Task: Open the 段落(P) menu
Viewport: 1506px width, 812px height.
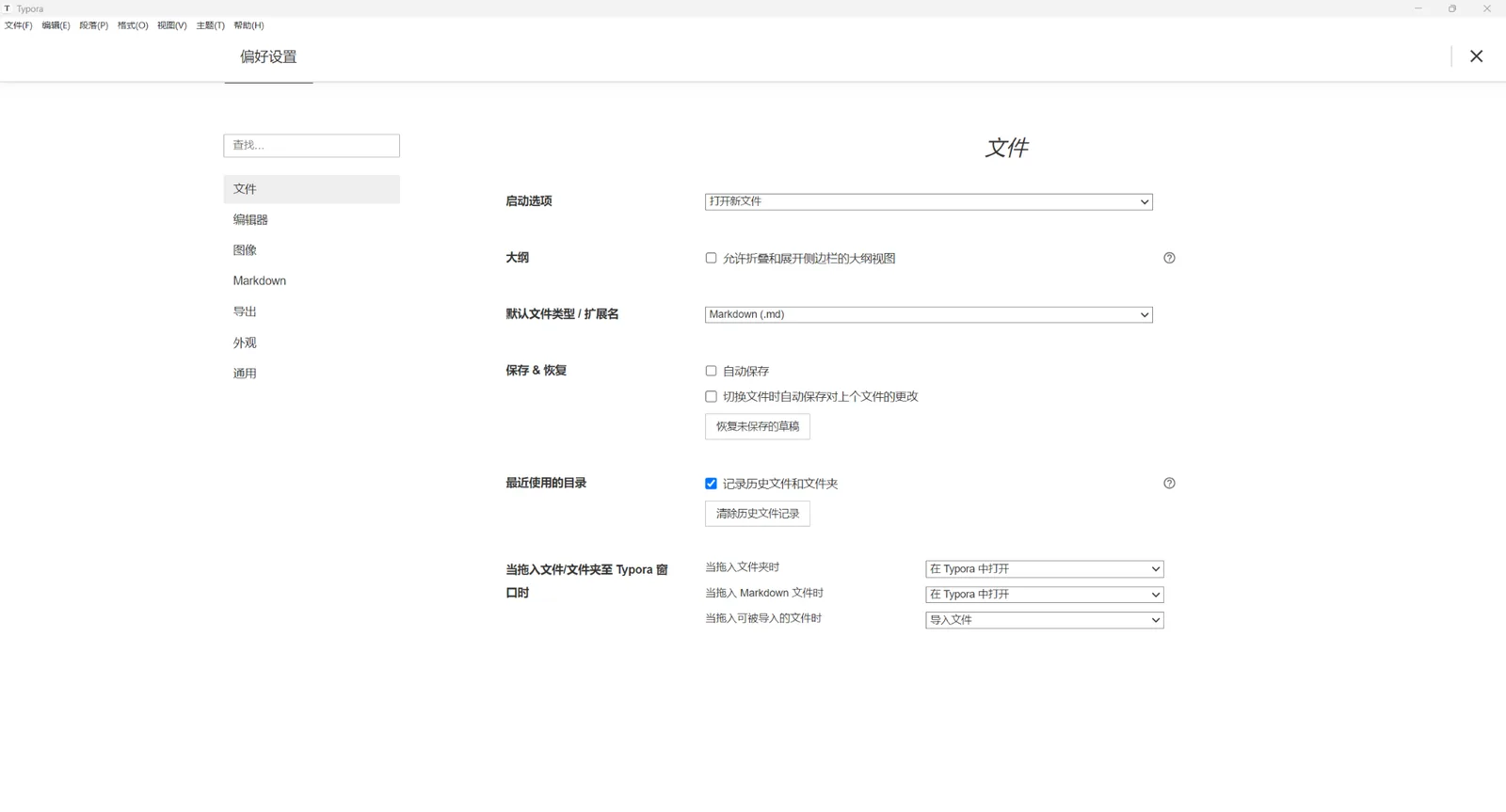Action: pos(93,25)
